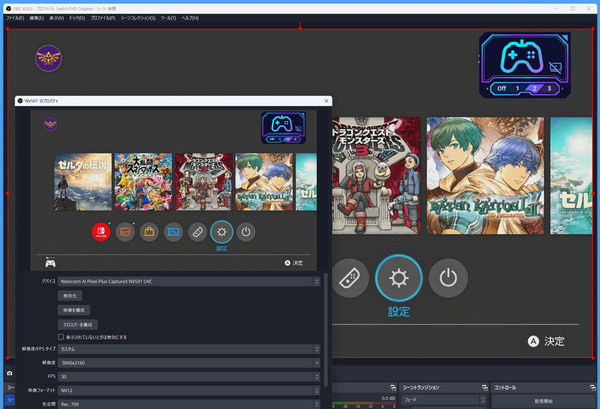Screen dimensions: 600x409
Task: Open the デバイス device dropdown
Action: tap(189, 282)
